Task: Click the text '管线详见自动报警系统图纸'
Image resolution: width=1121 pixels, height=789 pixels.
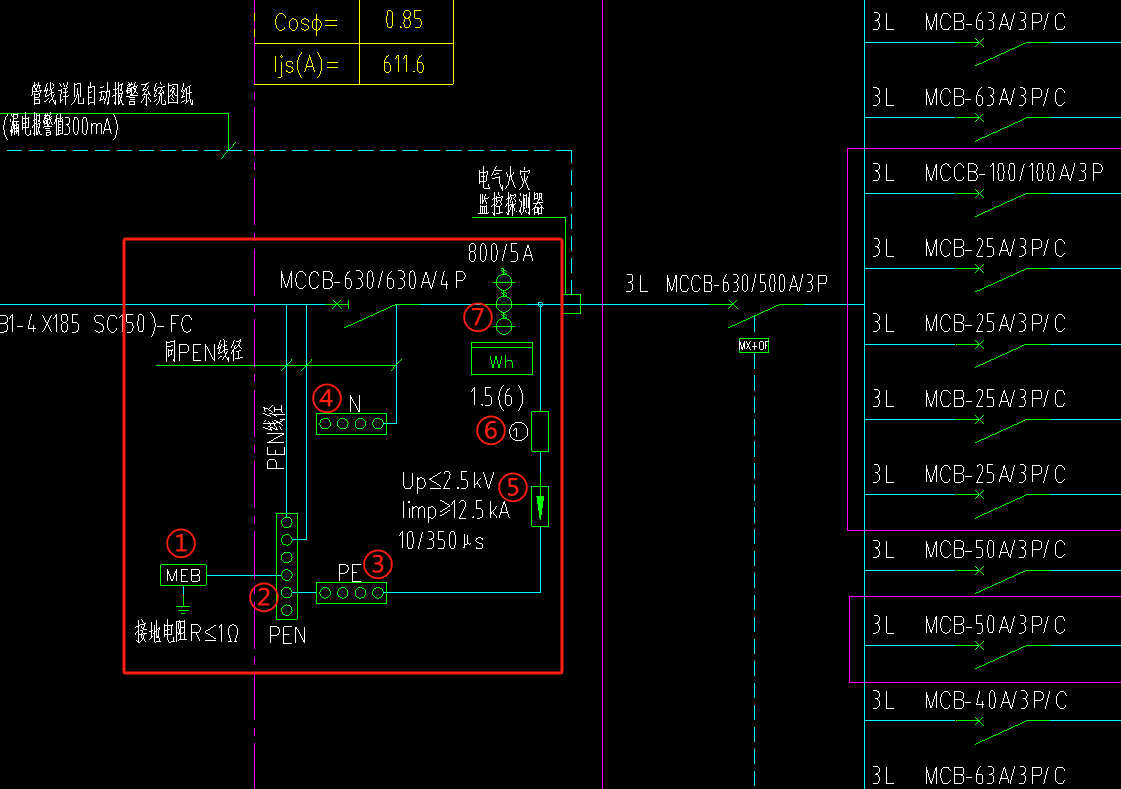Action: (112, 94)
